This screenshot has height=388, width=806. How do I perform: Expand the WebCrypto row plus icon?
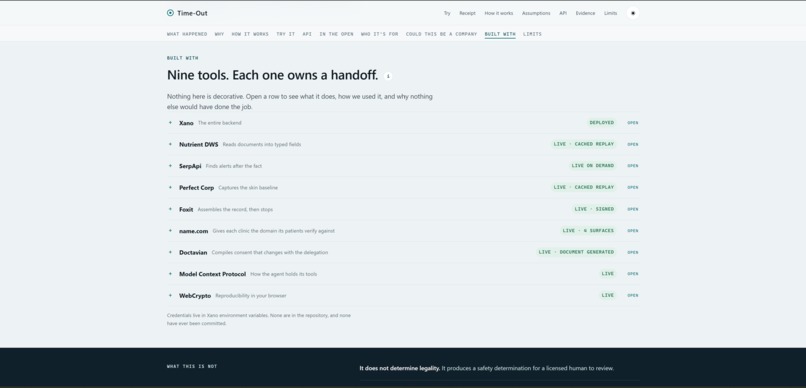(x=170, y=295)
